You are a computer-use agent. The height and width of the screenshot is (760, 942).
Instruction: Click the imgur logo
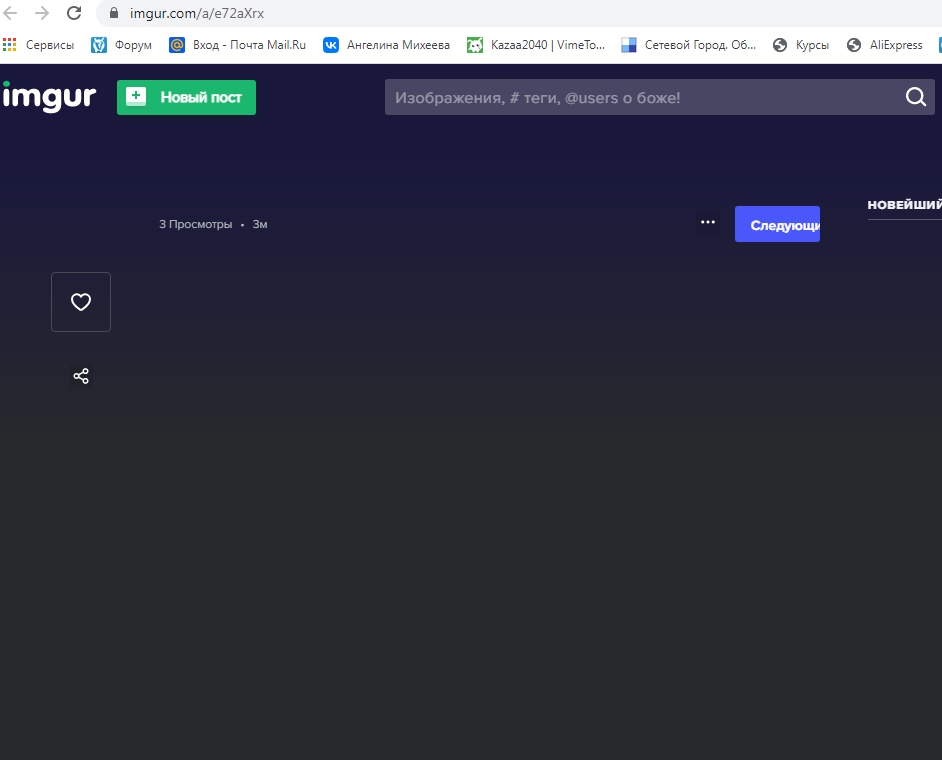[49, 97]
